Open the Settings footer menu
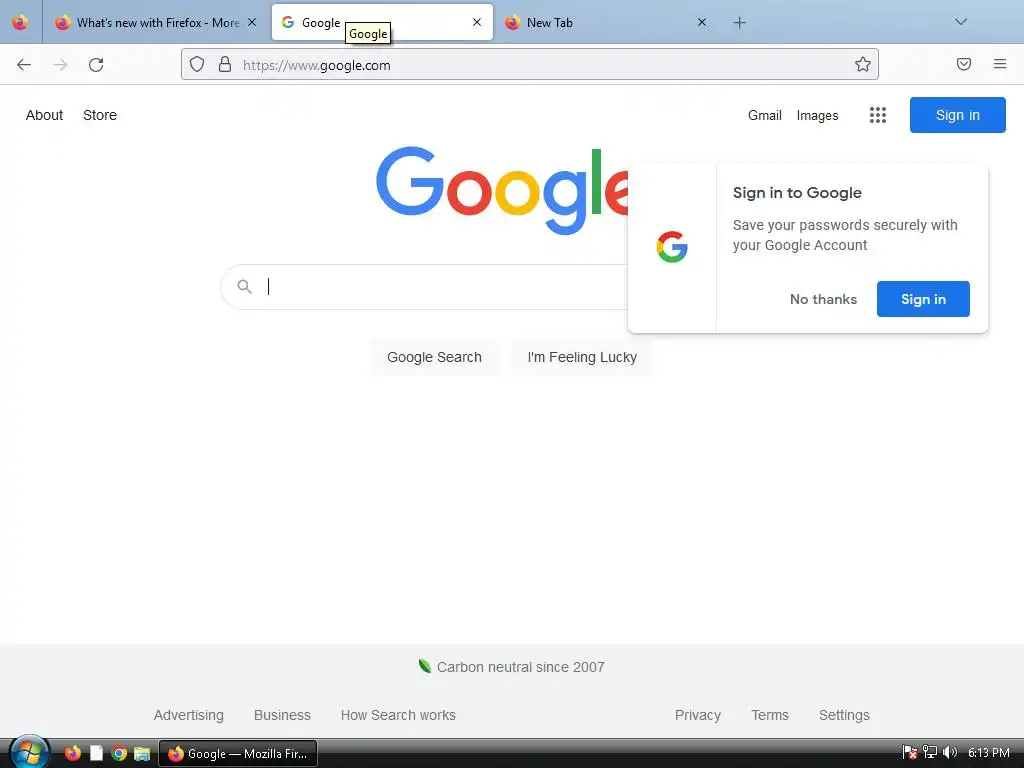 tap(844, 715)
